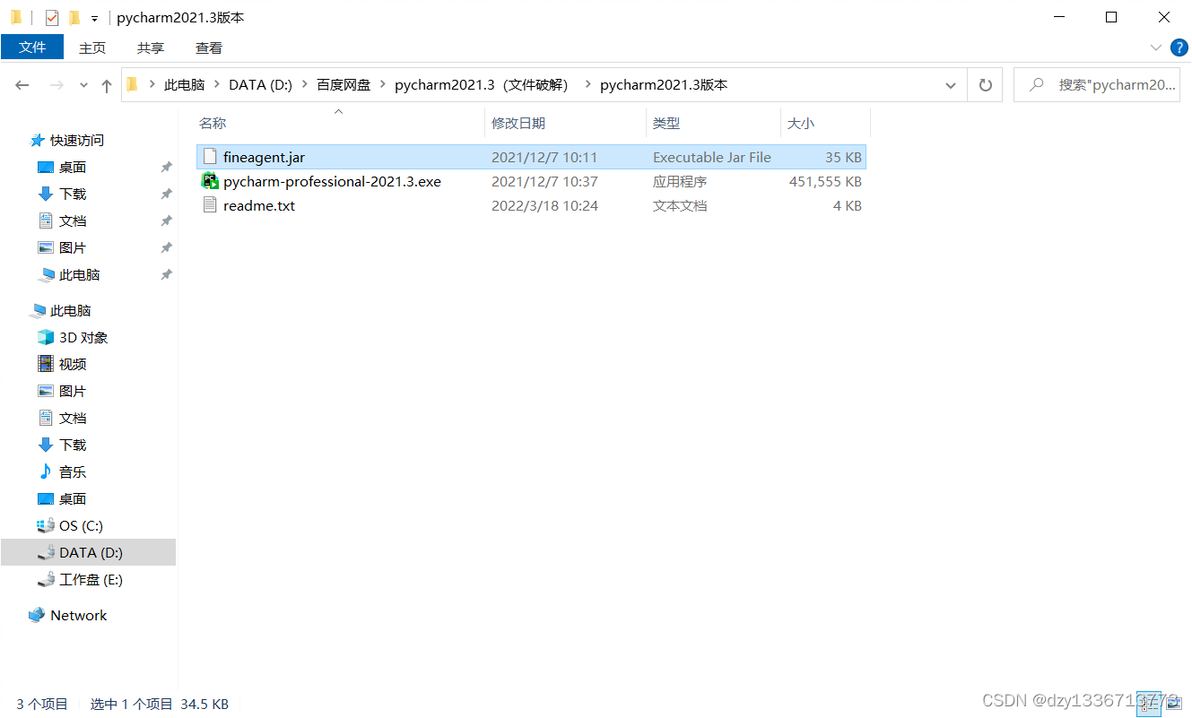Open 下载 under 此电脑 in sidebar
This screenshot has height=718, width=1192.
72,445
